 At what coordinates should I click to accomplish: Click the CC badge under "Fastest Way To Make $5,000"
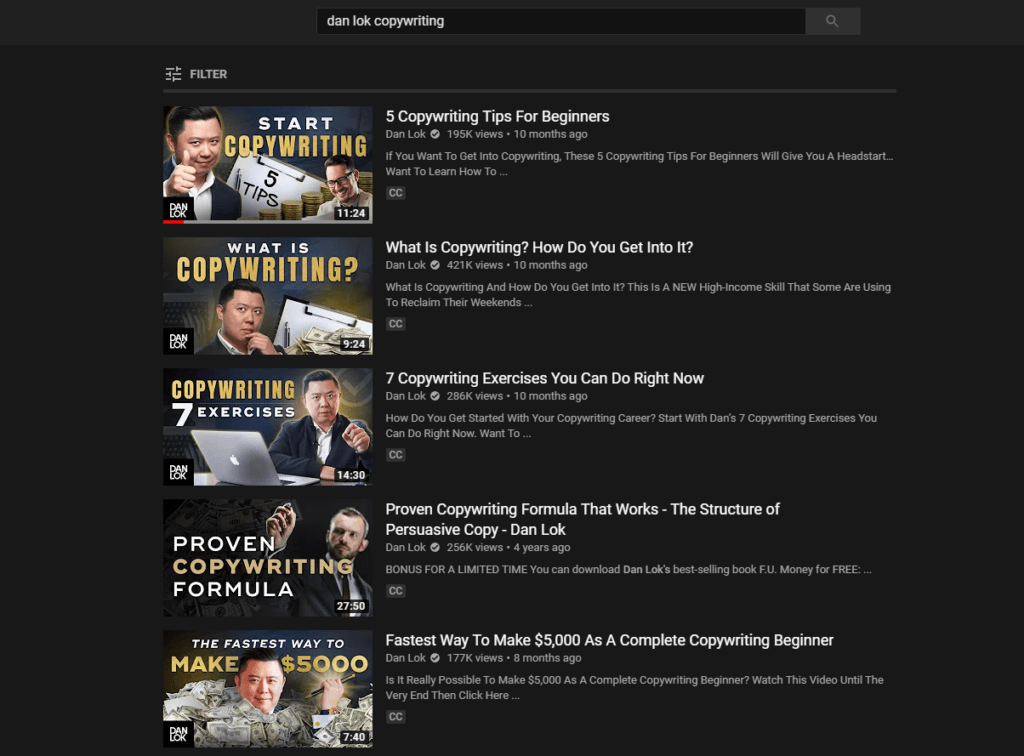tap(395, 716)
